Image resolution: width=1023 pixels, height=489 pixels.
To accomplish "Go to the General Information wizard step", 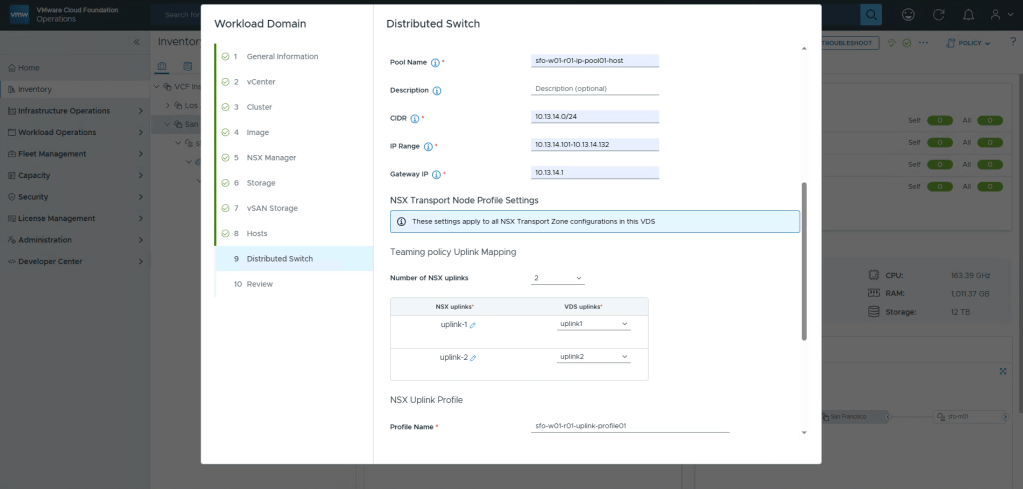I will click(282, 56).
